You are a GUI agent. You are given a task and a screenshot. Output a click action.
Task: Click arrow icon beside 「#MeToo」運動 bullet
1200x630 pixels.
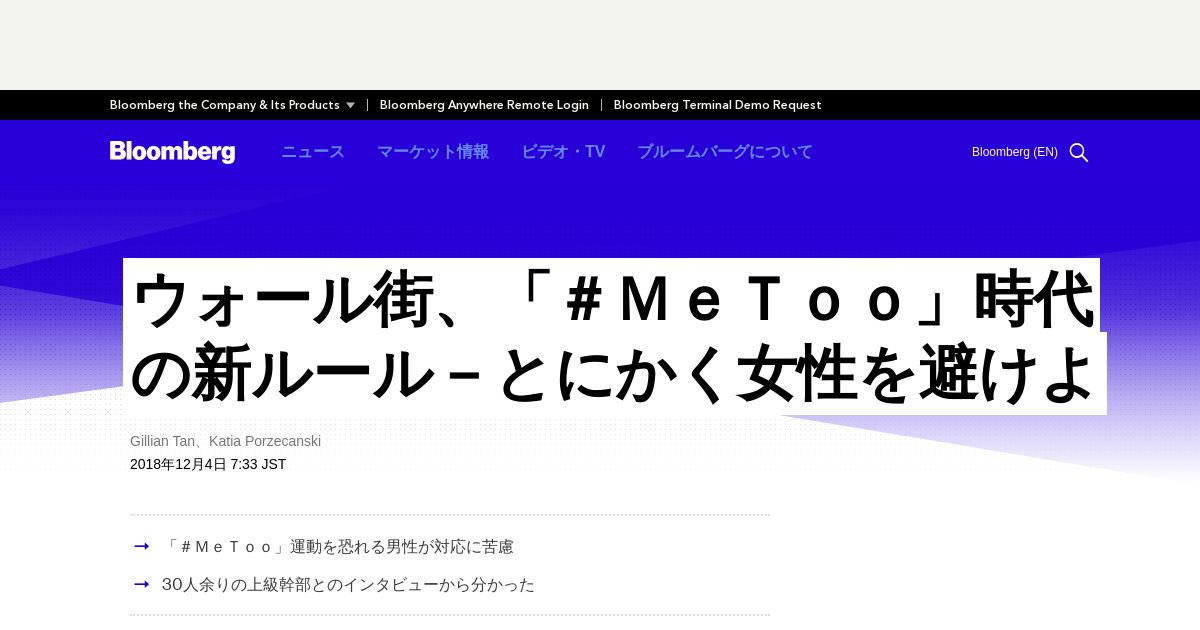[142, 546]
